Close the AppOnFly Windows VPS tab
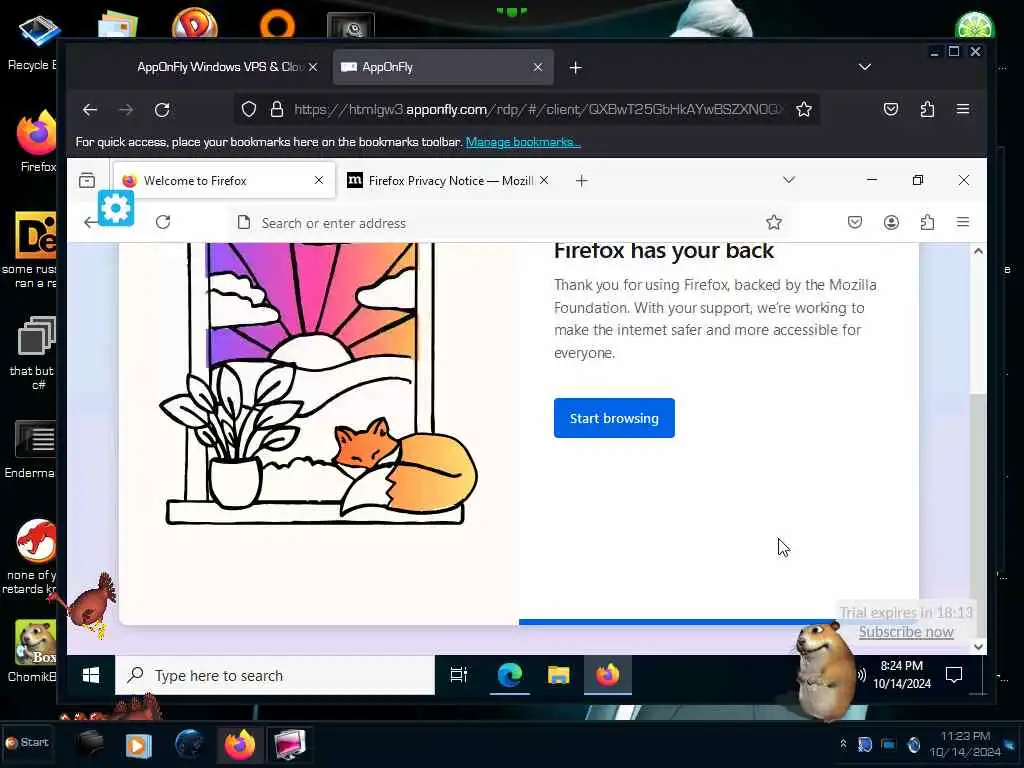The width and height of the screenshot is (1024, 768). coord(313,67)
